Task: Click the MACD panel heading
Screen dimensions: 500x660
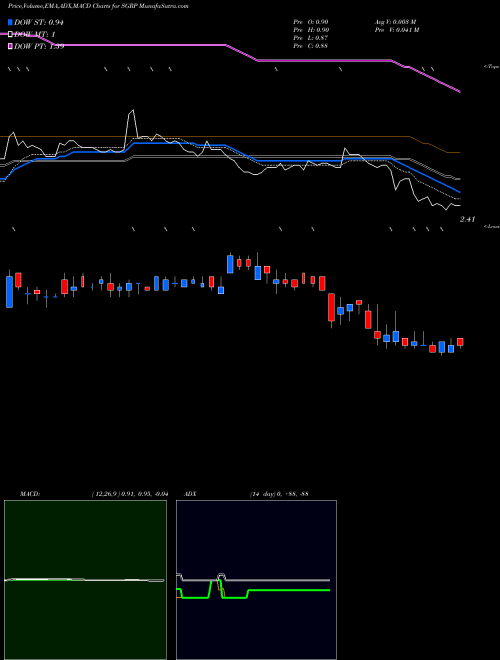Action: pos(30,494)
